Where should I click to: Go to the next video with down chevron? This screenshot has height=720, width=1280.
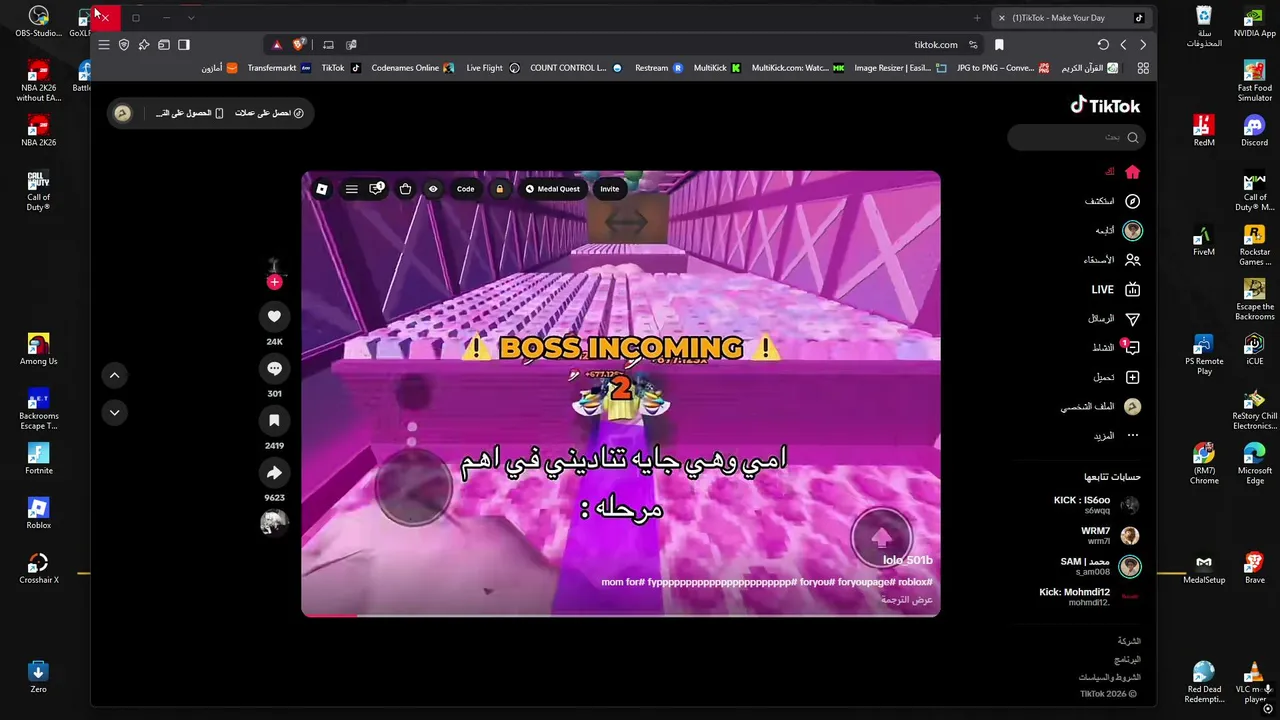[x=114, y=412]
